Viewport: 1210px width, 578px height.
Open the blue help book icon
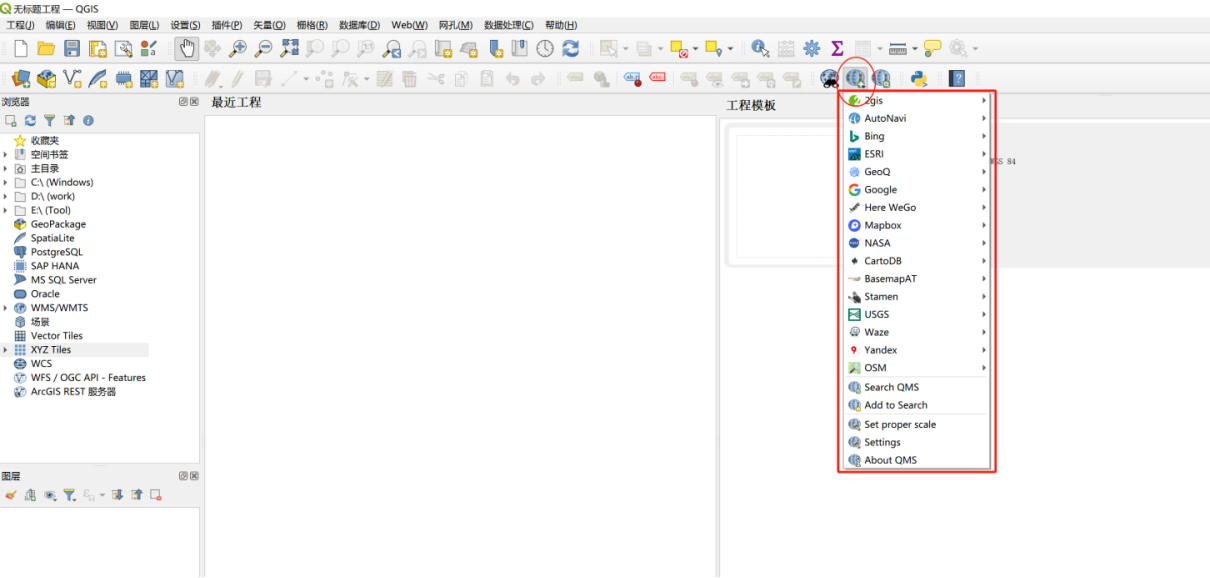pyautogui.click(x=957, y=78)
